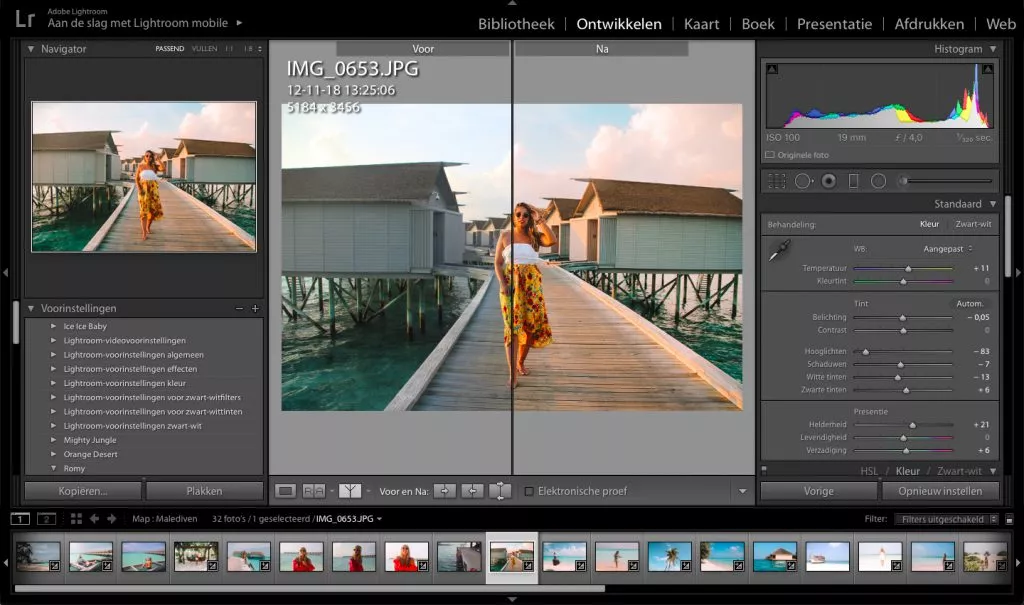
Task: Toggle highlight clipping indicator in histogram
Action: [987, 69]
